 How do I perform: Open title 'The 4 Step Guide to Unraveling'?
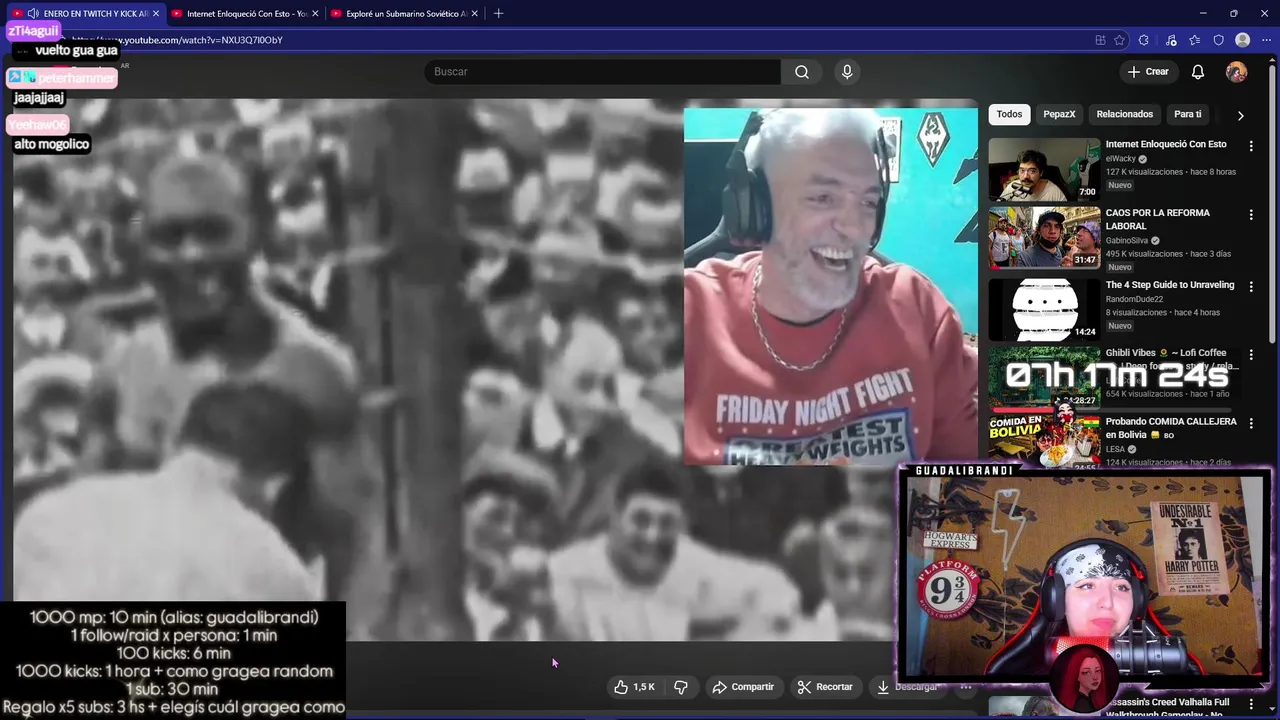(x=1170, y=285)
